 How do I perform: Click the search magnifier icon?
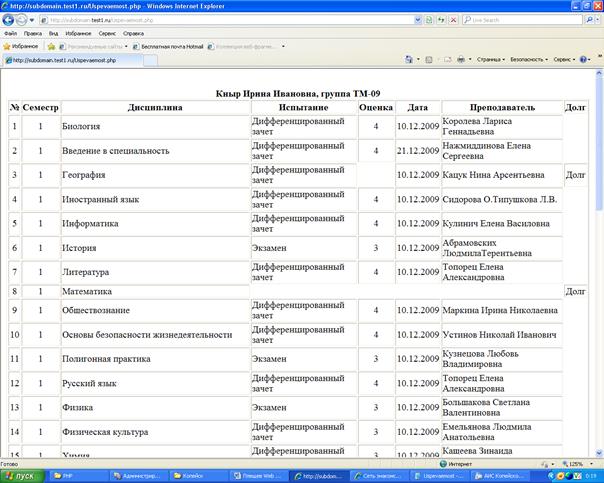[x=588, y=19]
